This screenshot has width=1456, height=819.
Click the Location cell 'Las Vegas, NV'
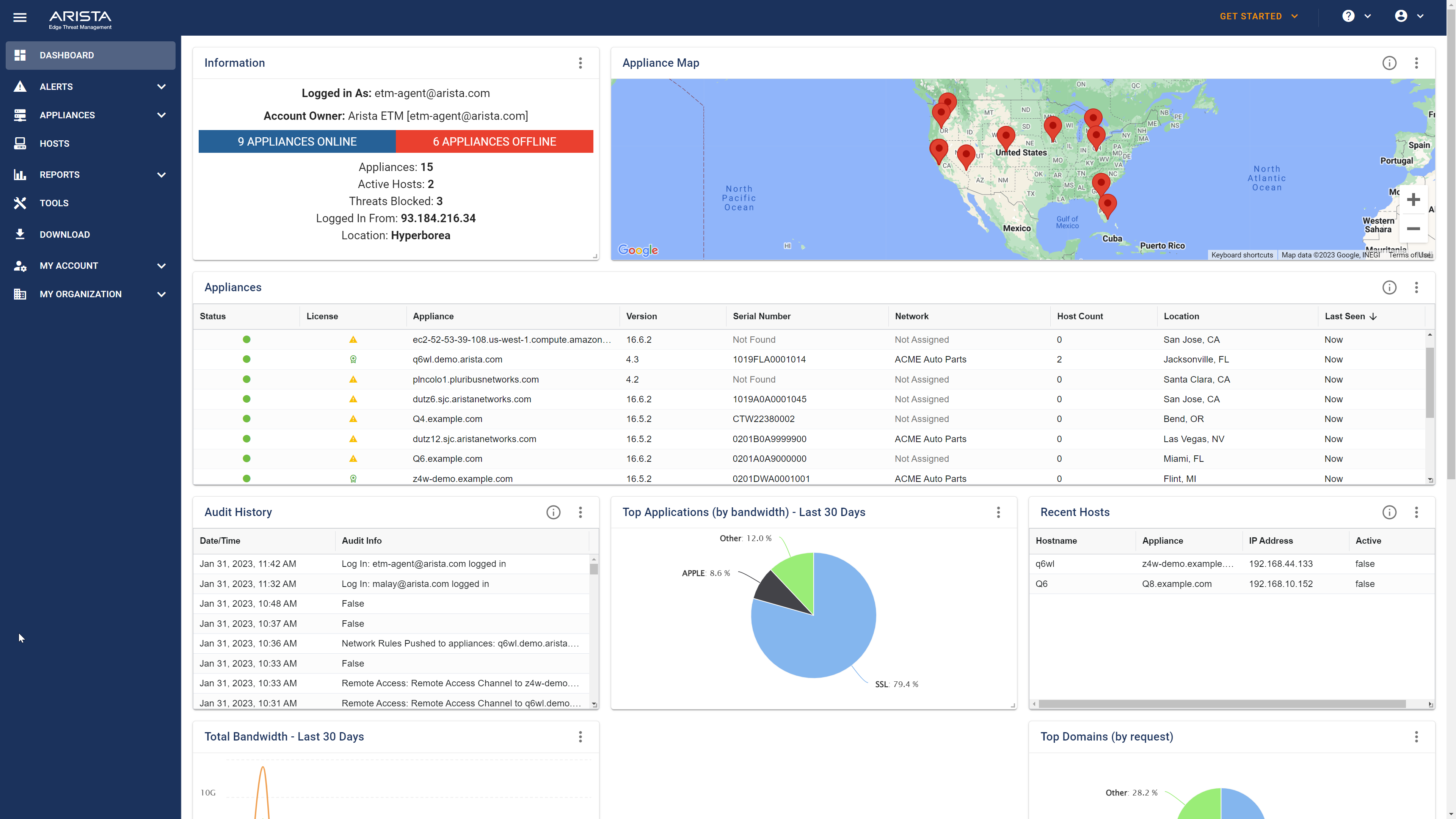[1194, 439]
